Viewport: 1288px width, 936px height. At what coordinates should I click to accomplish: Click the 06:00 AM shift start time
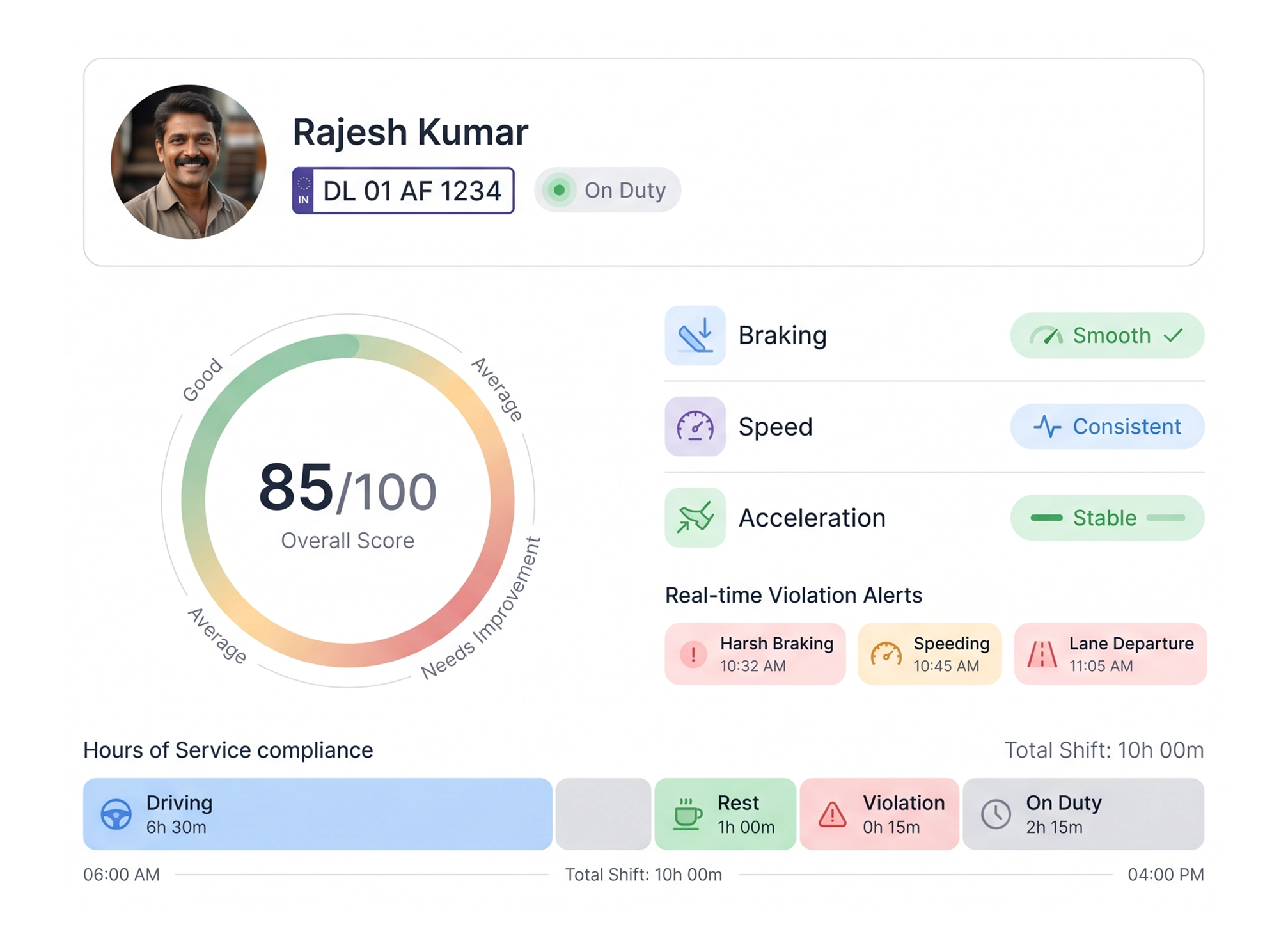[122, 875]
